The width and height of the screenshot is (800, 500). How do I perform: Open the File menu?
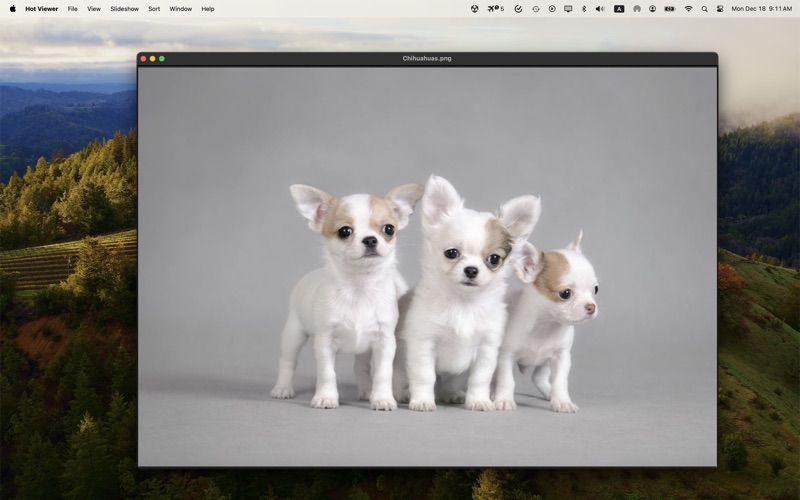(x=72, y=9)
